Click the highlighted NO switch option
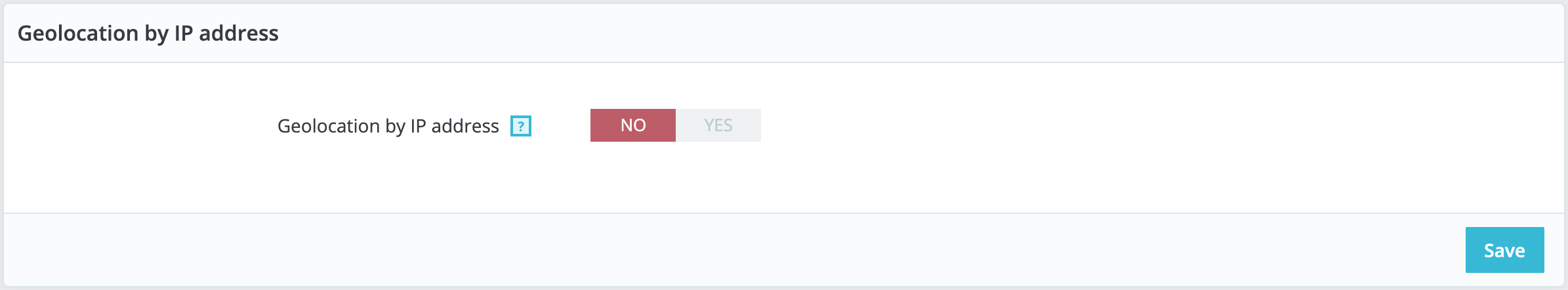 632,125
